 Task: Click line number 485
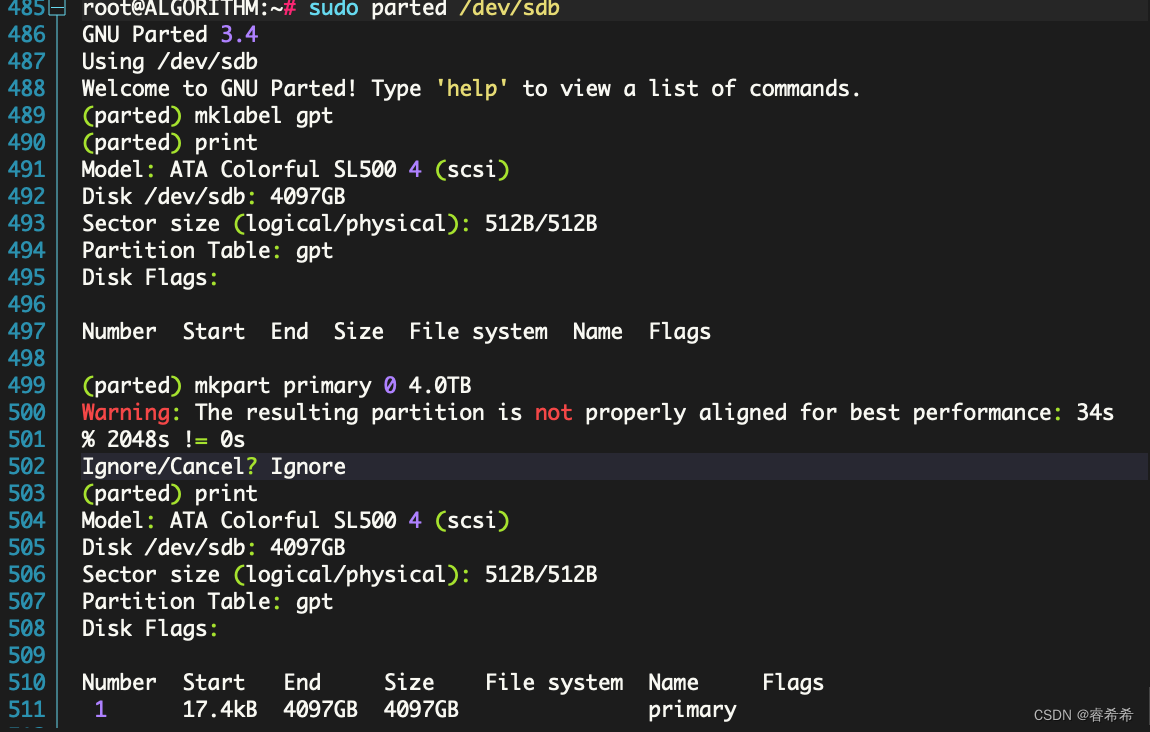(27, 9)
